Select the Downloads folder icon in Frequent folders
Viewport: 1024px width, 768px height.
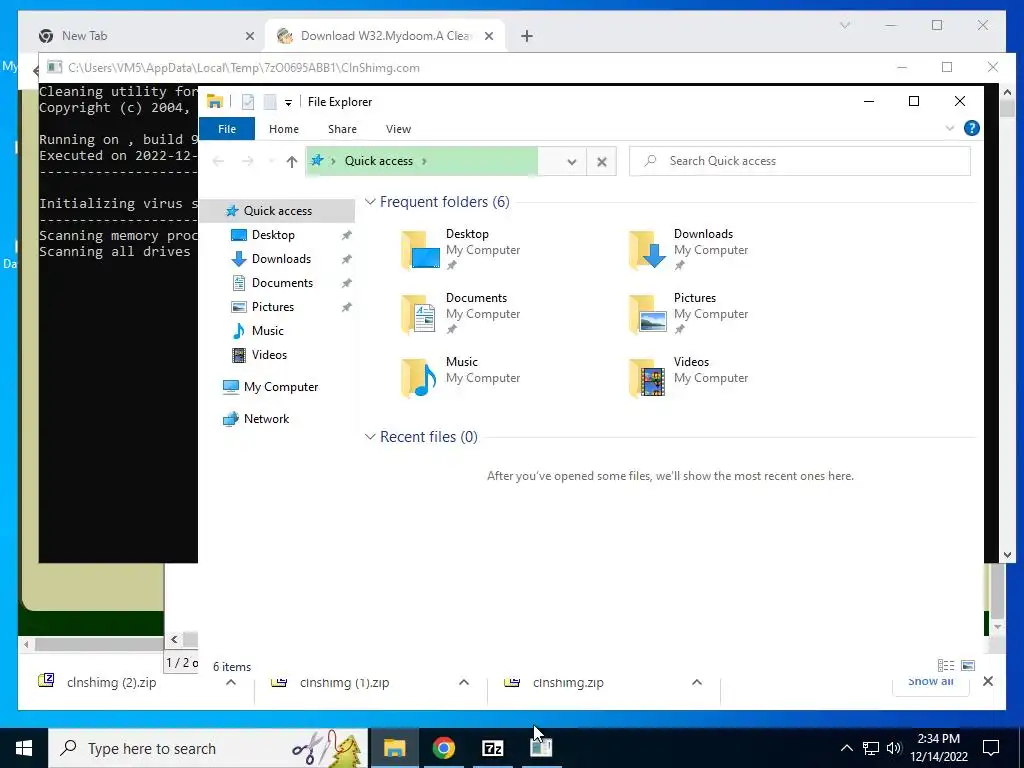click(x=647, y=250)
